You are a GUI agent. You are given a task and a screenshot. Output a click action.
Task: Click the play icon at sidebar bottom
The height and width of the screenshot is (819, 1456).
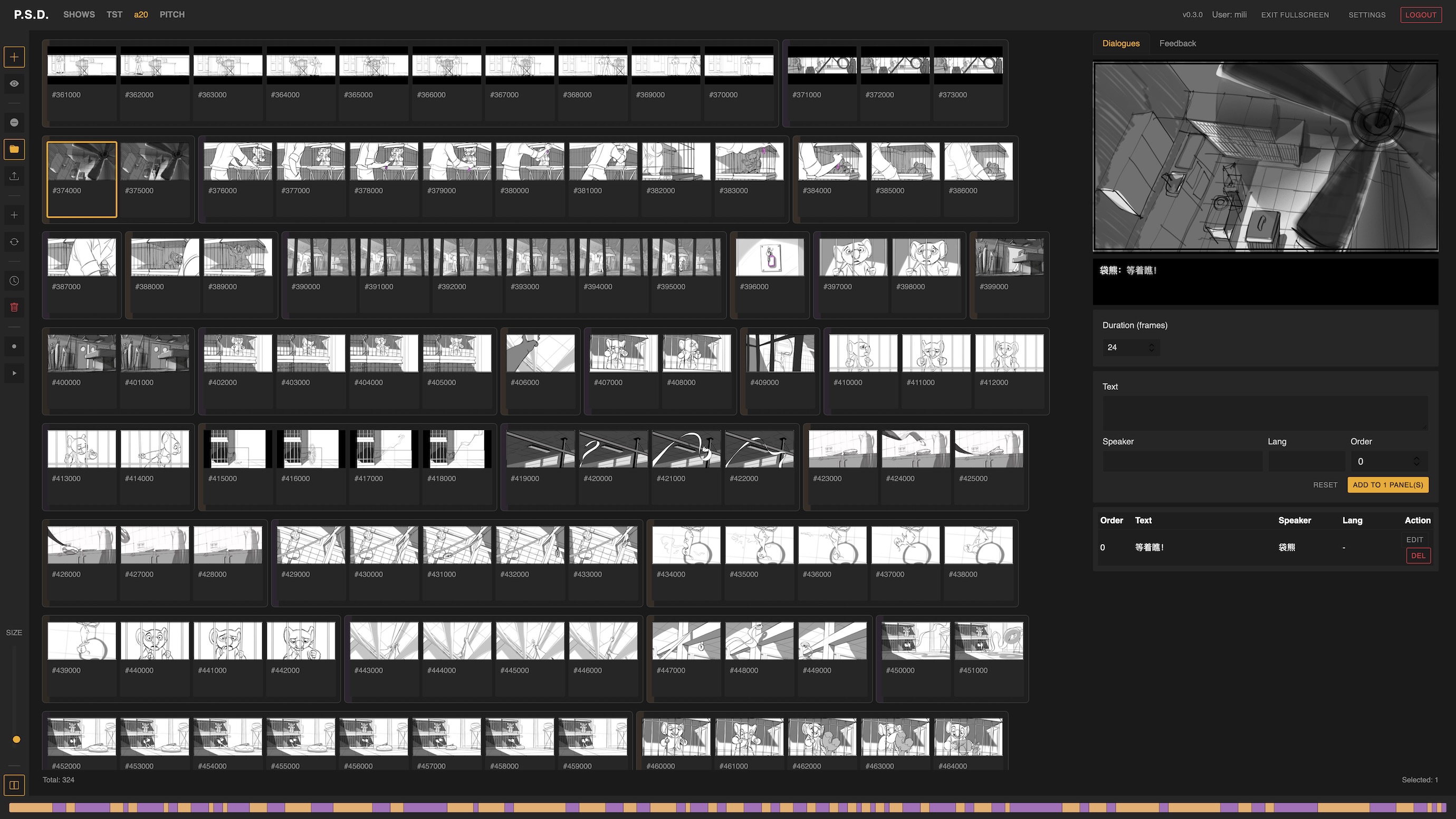click(14, 372)
